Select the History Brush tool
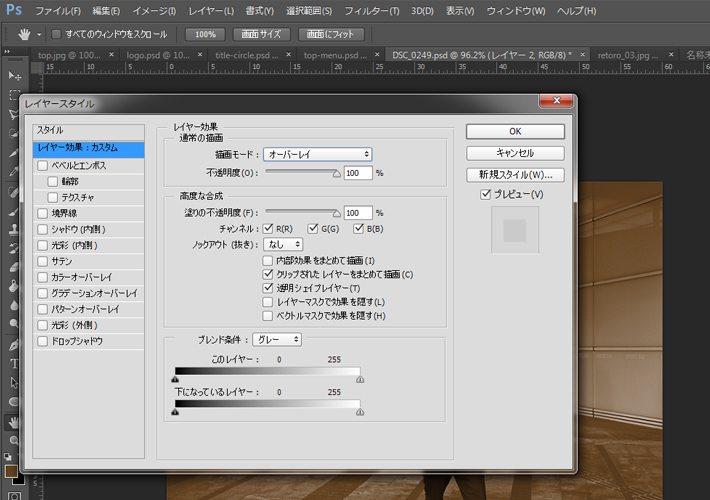This screenshot has height=500, width=710. pyautogui.click(x=14, y=248)
